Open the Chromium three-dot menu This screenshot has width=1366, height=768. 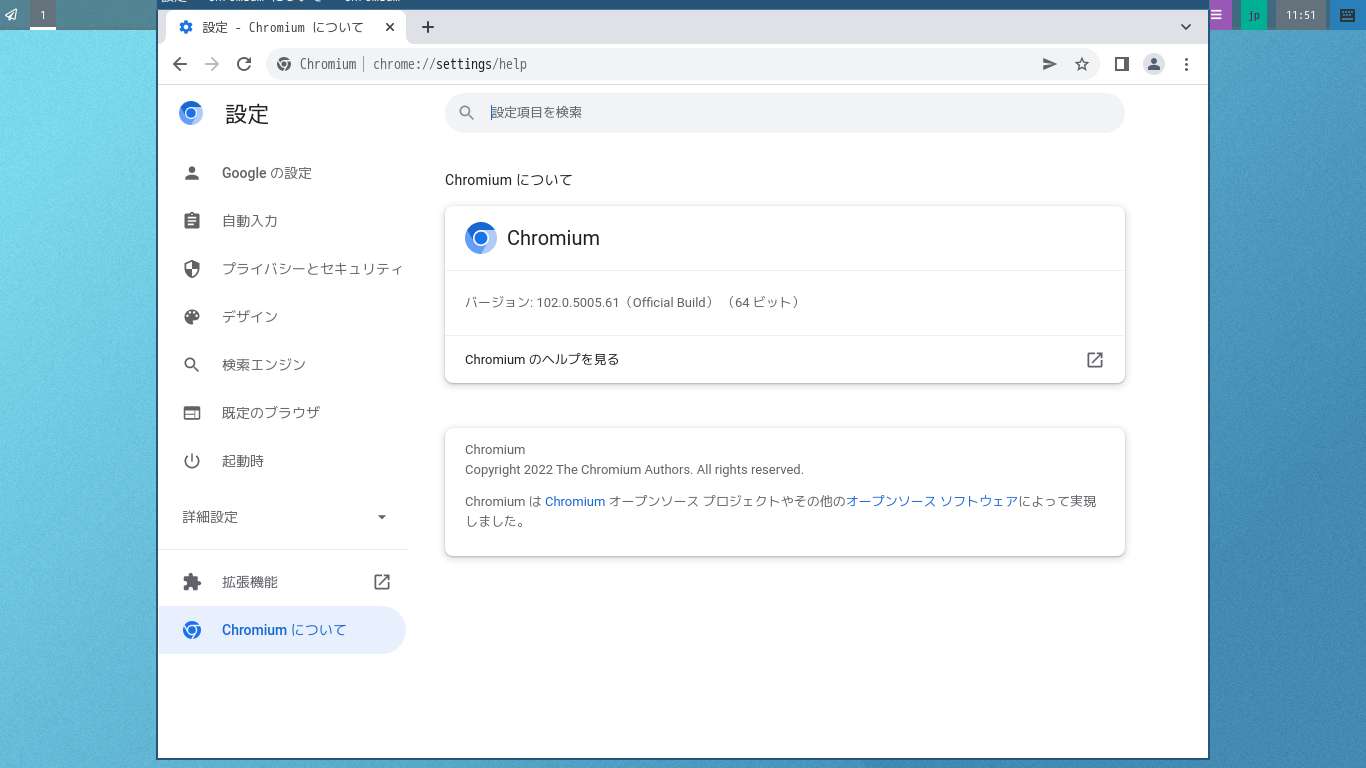(1186, 64)
